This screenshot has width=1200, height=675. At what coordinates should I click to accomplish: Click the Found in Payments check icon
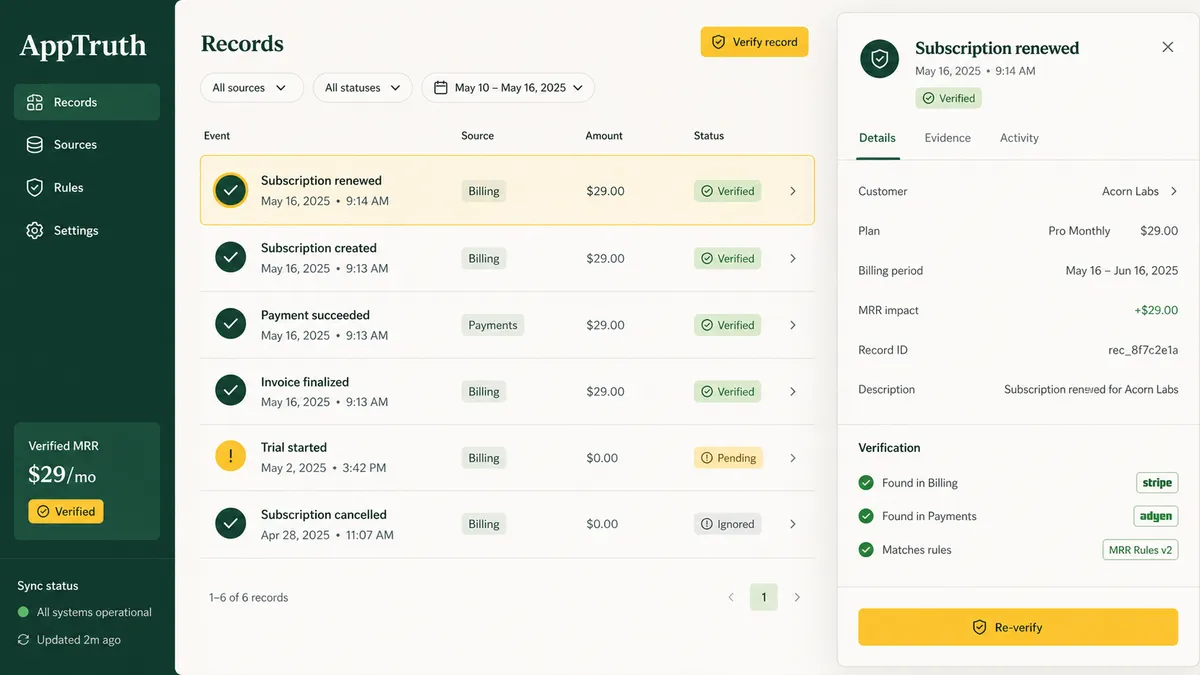click(866, 516)
